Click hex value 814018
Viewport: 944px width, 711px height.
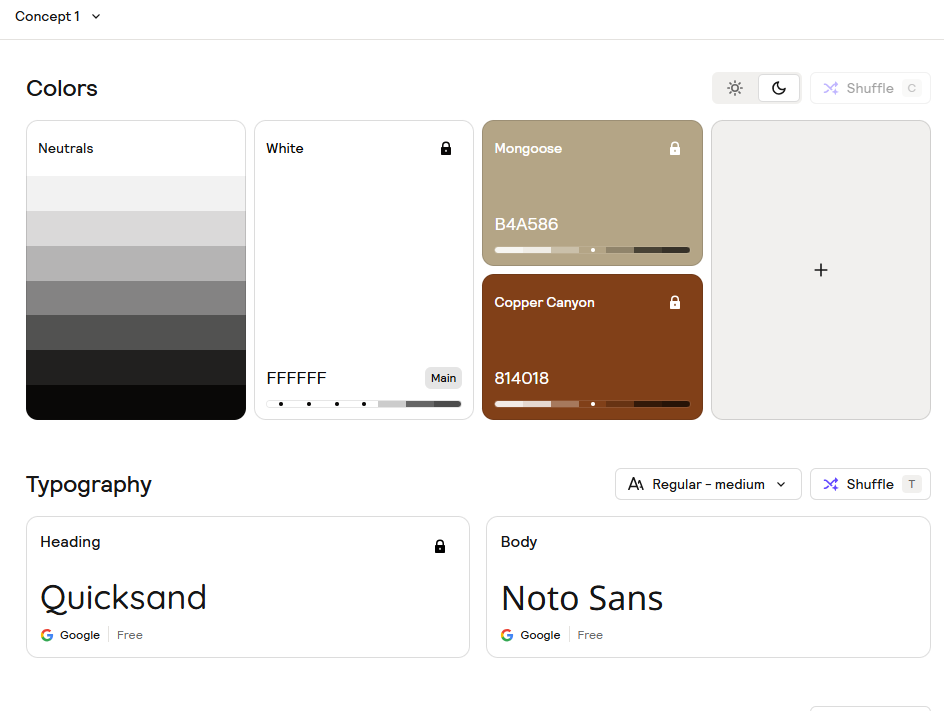click(521, 378)
